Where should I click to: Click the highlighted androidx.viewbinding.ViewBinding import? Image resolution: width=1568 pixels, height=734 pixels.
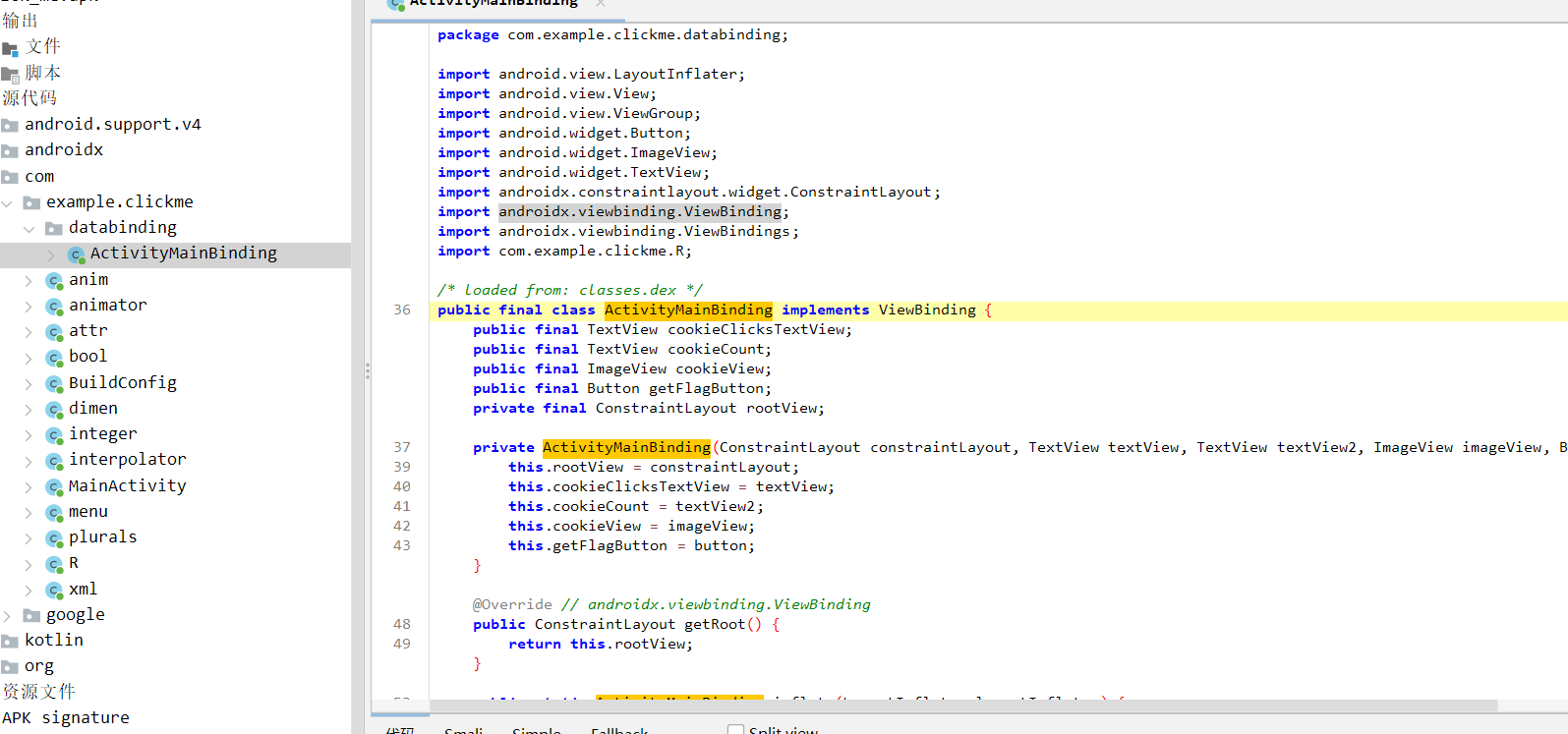click(640, 212)
